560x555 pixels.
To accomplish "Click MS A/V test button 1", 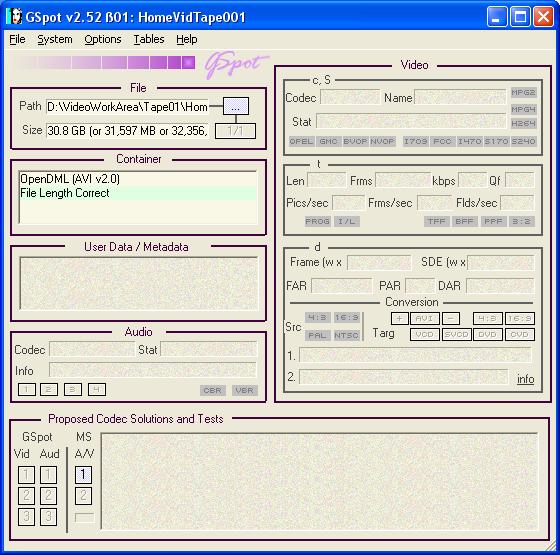I will coord(83,475).
